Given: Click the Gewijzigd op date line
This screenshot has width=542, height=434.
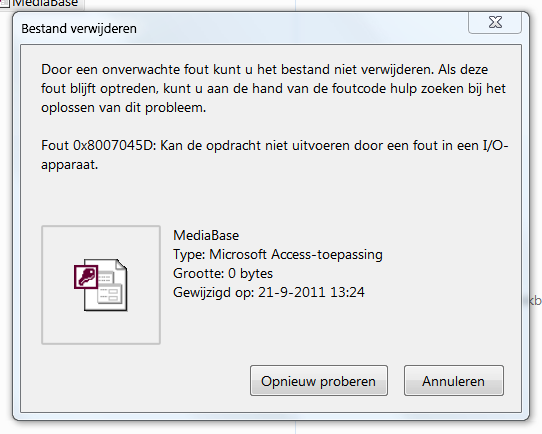Looking at the screenshot, I should 269,293.
